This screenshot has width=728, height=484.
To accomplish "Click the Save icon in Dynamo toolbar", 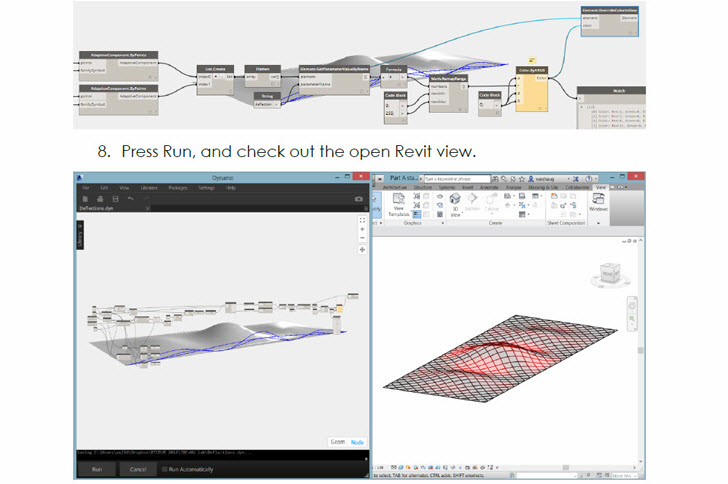I will coord(115,199).
